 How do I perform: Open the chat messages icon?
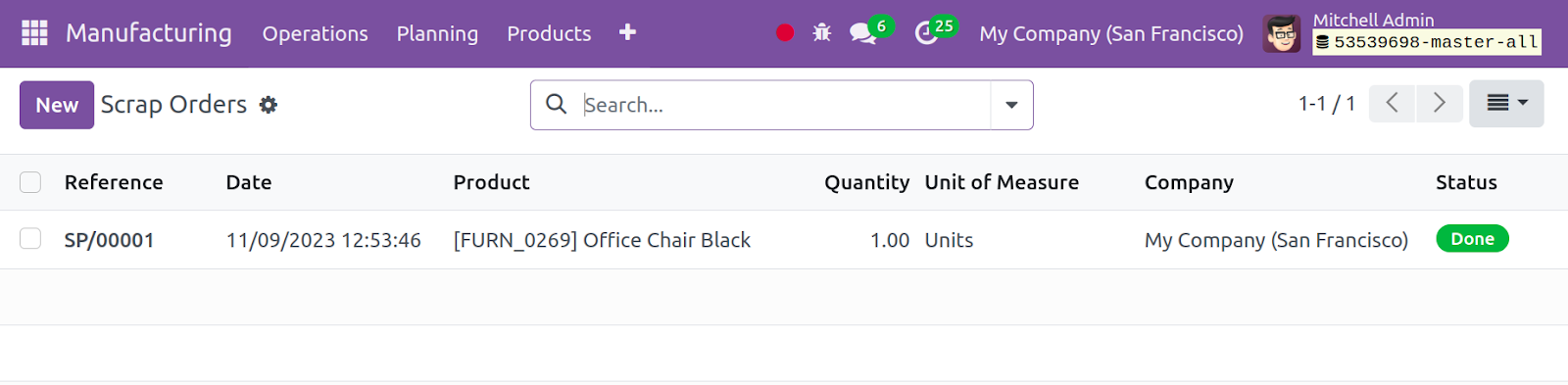[862, 33]
